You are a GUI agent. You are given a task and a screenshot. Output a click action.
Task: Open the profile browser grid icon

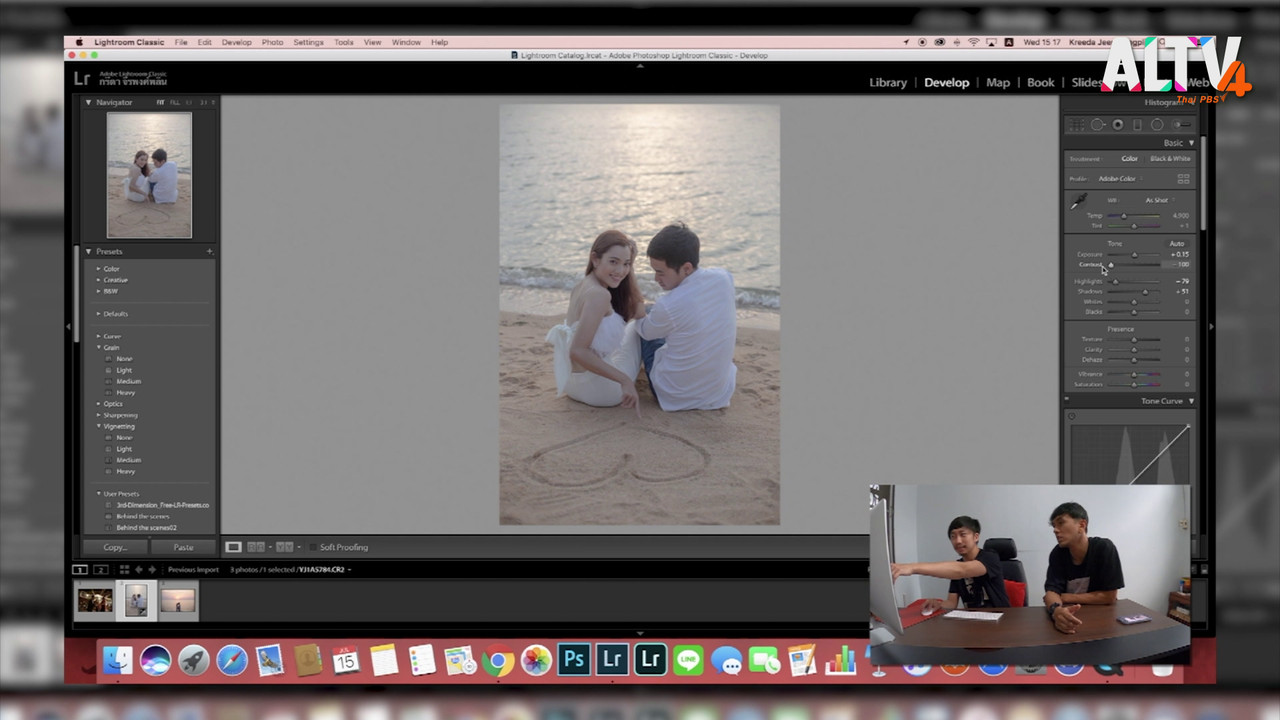pos(1183,179)
